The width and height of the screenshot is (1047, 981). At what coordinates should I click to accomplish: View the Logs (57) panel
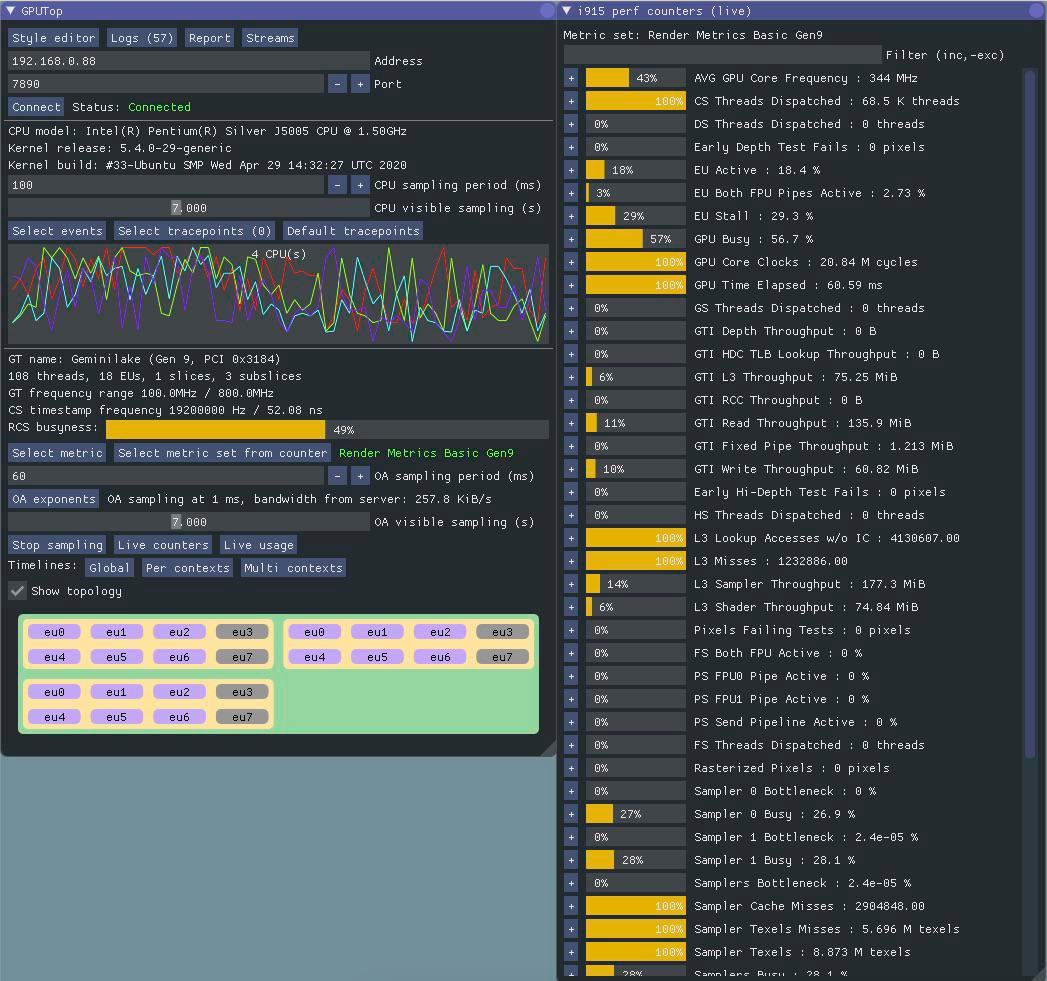[141, 37]
